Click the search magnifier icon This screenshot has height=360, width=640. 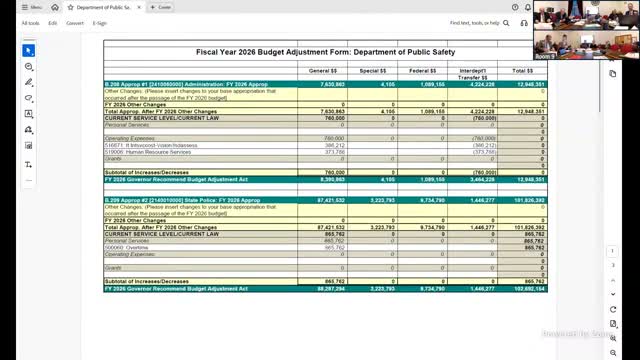coord(506,23)
